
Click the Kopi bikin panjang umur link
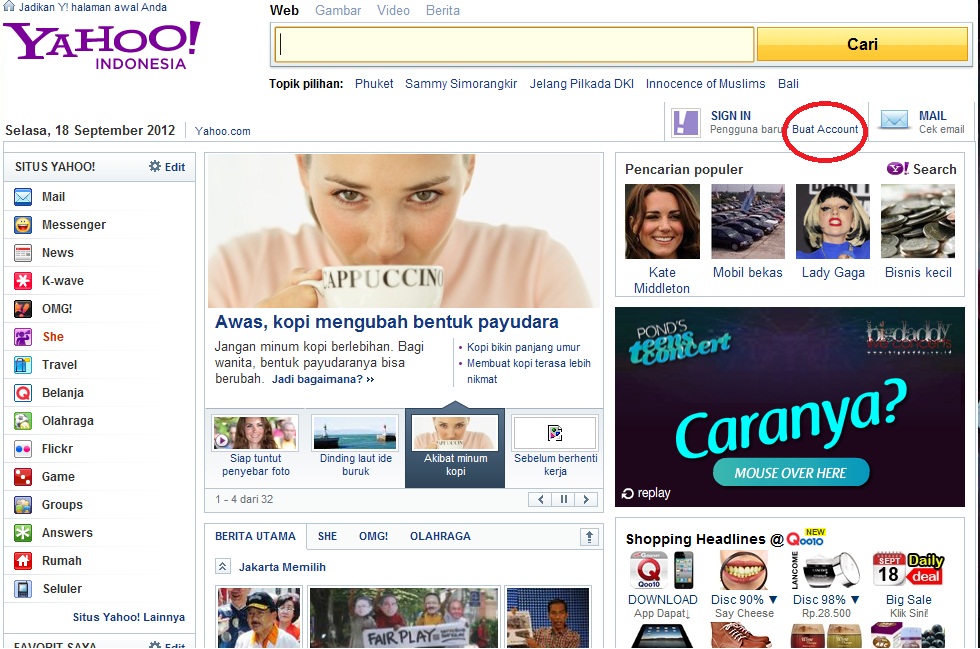(x=523, y=347)
